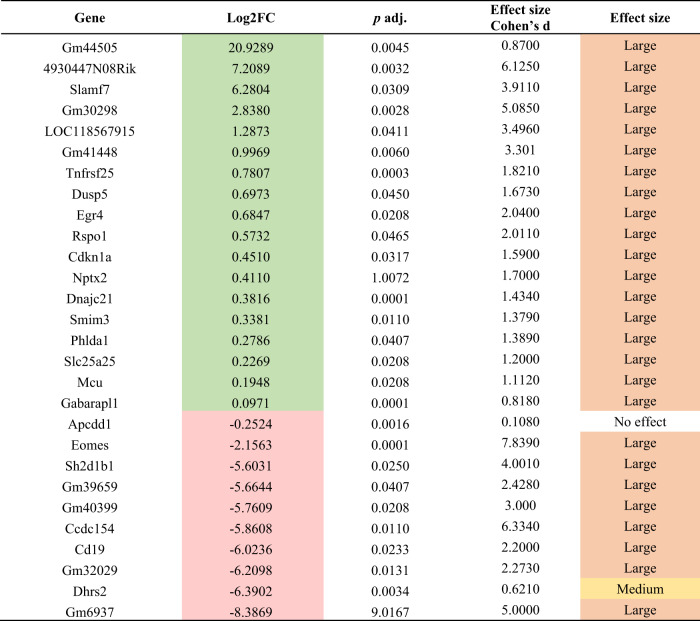Select the Log2FC value -0.2524
Viewport: 700px width, 621px height.
pyautogui.click(x=252, y=421)
